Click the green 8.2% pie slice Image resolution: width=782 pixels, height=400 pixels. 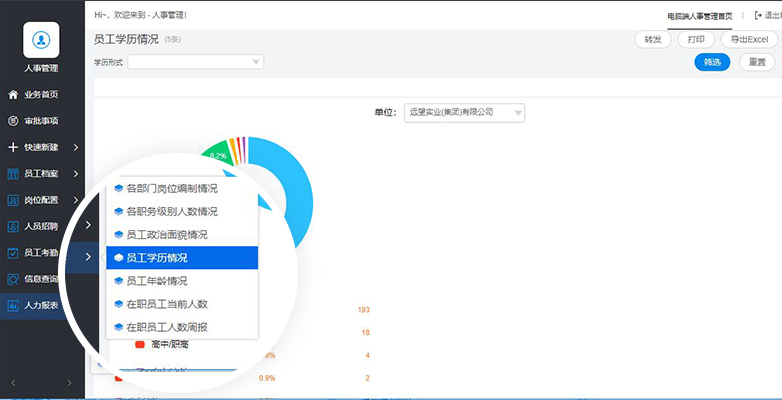218,155
